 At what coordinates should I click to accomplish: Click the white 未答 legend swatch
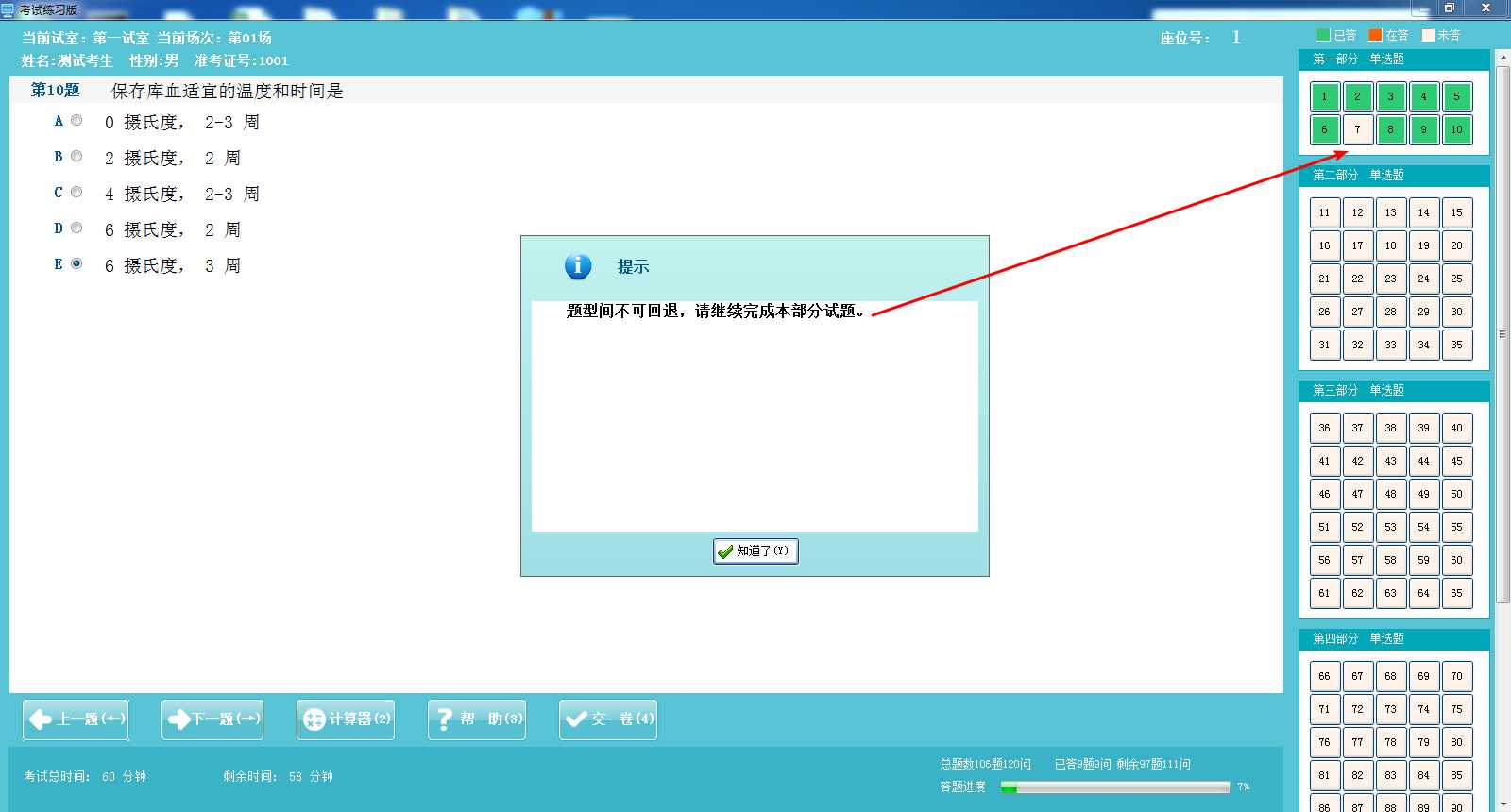[1428, 35]
